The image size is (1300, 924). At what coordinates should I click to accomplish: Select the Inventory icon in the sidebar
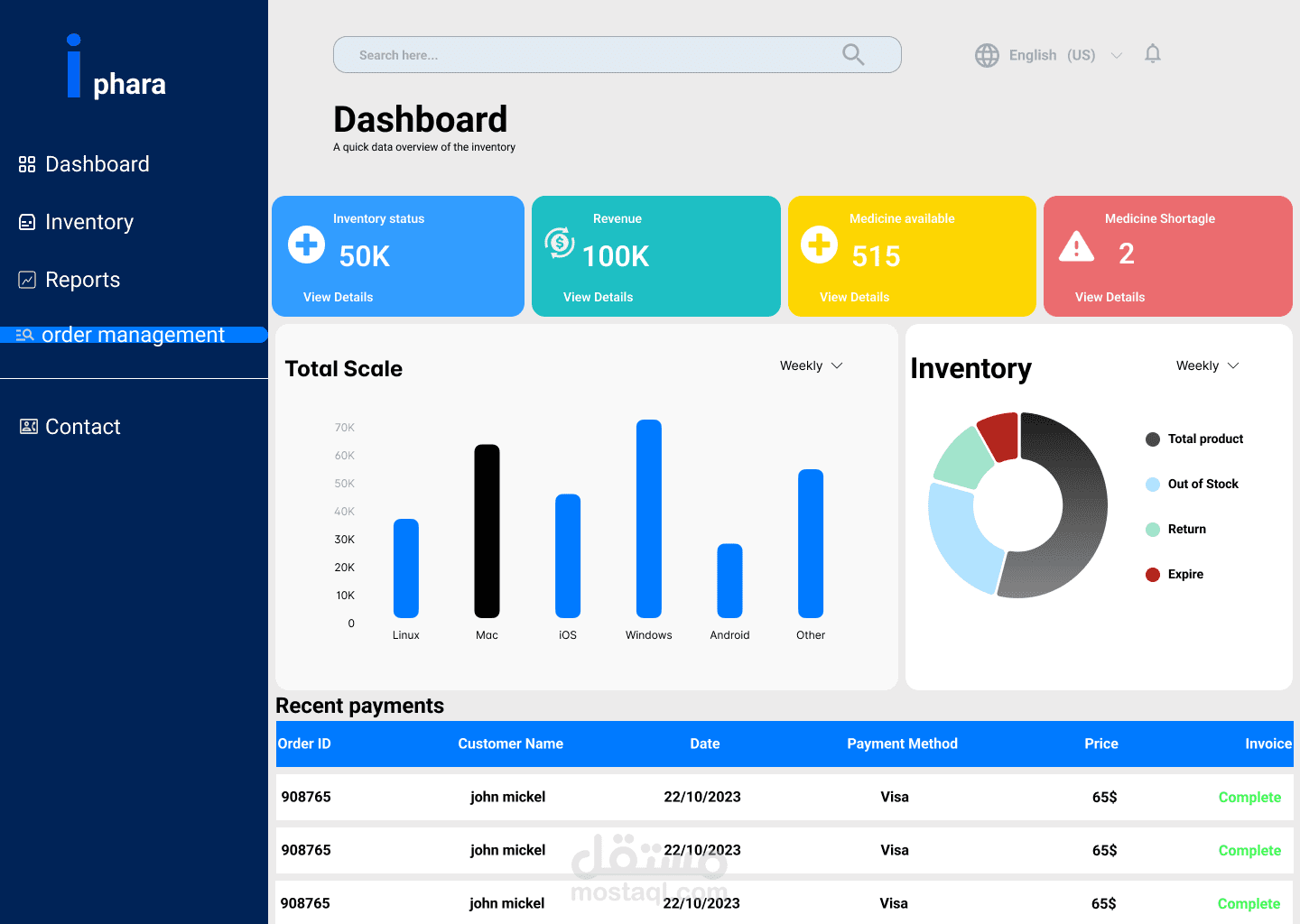tap(26, 221)
